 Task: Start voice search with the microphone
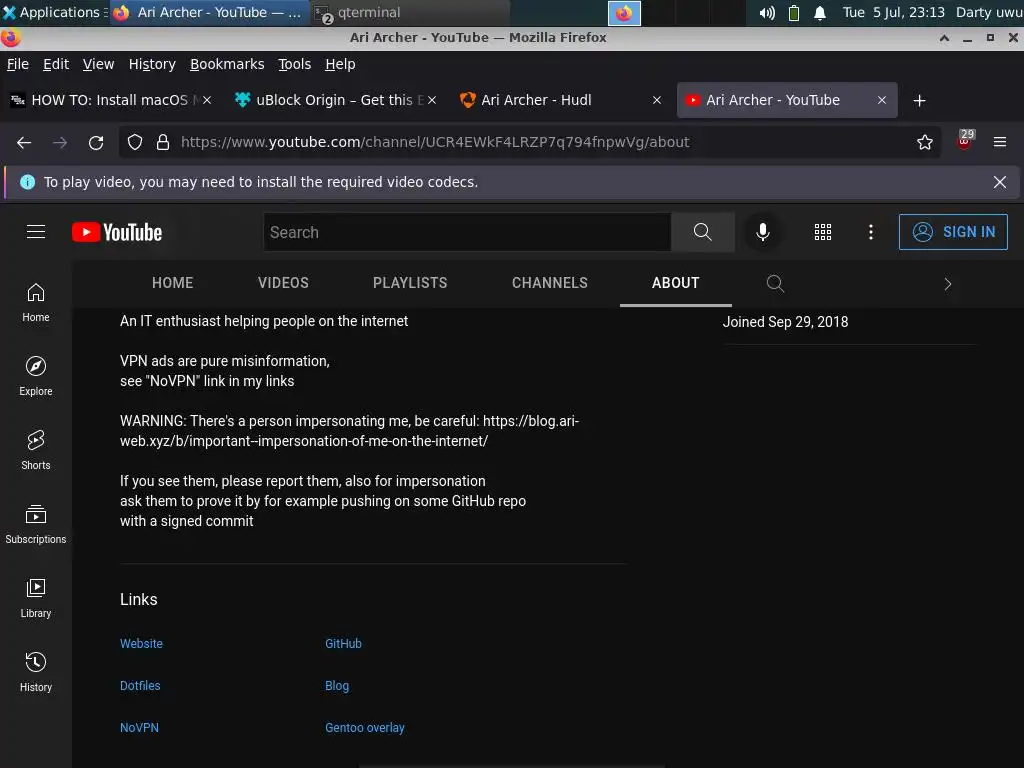pyautogui.click(x=762, y=232)
